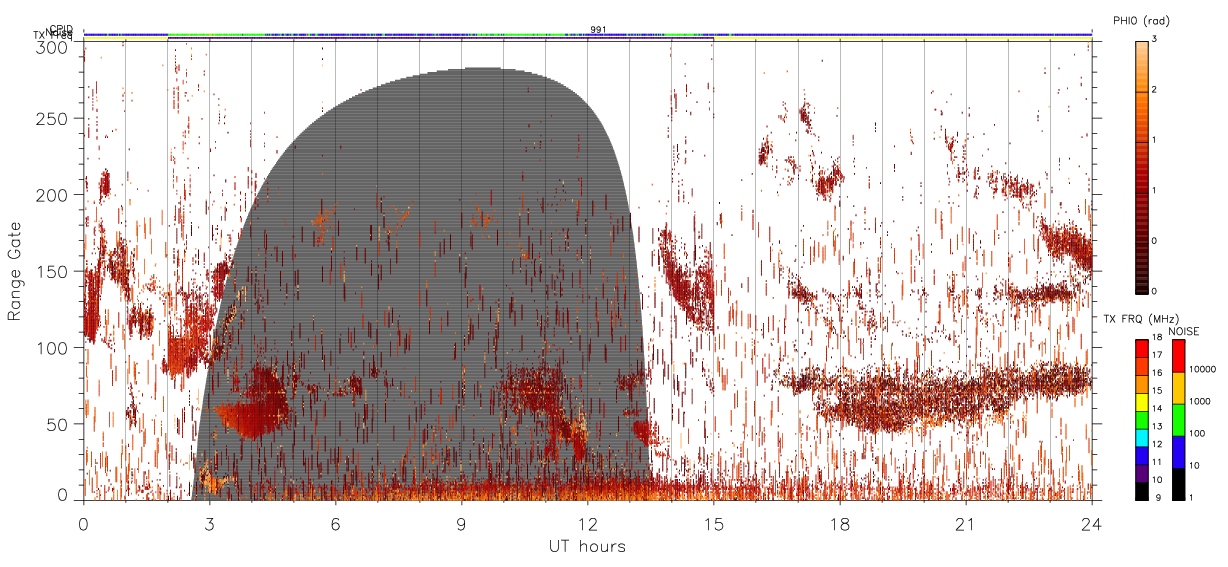
Task: Click the '991' CPID label above the plot
Action: [x=598, y=29]
